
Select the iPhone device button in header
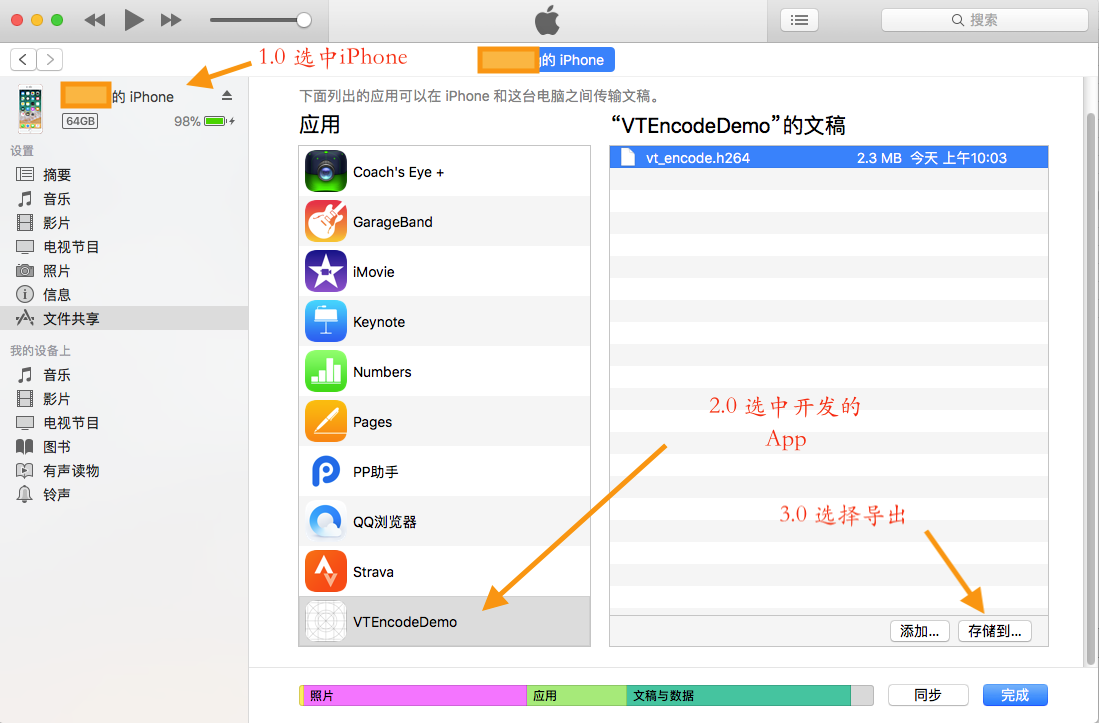(547, 60)
